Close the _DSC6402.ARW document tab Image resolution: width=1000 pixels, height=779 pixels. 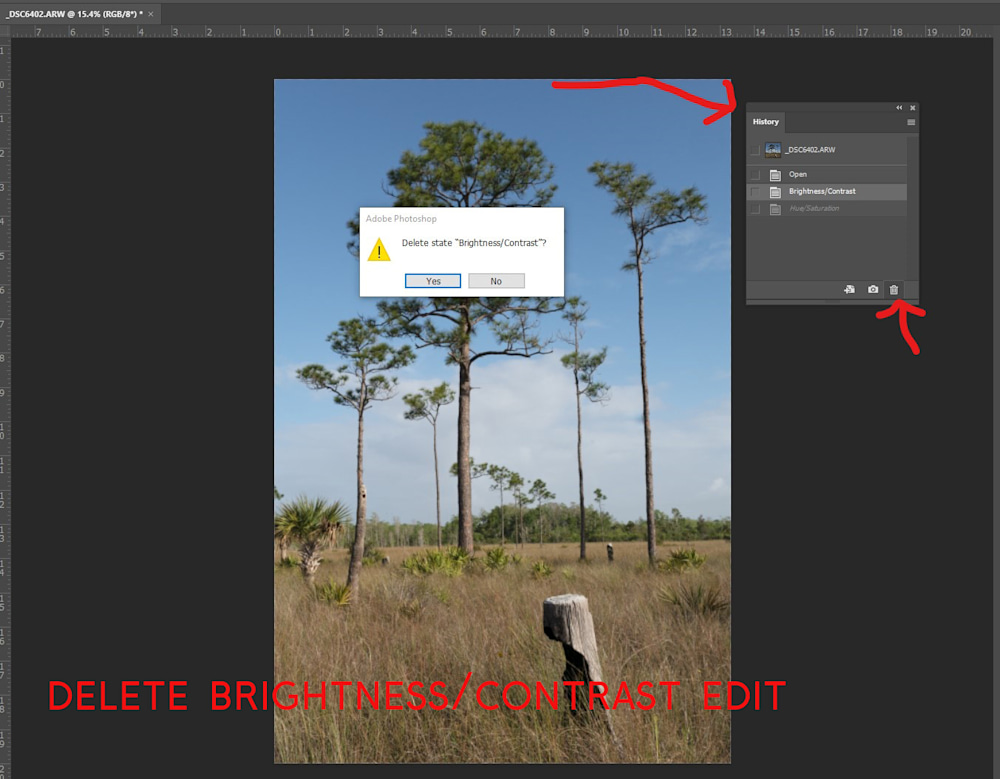click(x=151, y=14)
